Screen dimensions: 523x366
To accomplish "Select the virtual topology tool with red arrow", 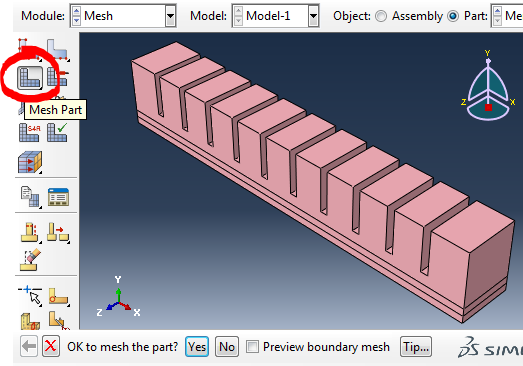I will [58, 232].
